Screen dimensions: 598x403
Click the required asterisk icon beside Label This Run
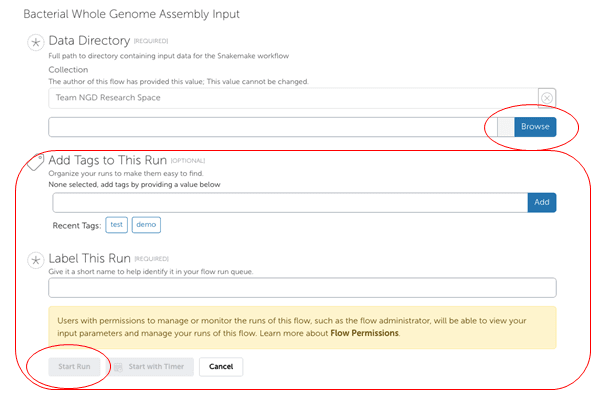pyautogui.click(x=36, y=260)
